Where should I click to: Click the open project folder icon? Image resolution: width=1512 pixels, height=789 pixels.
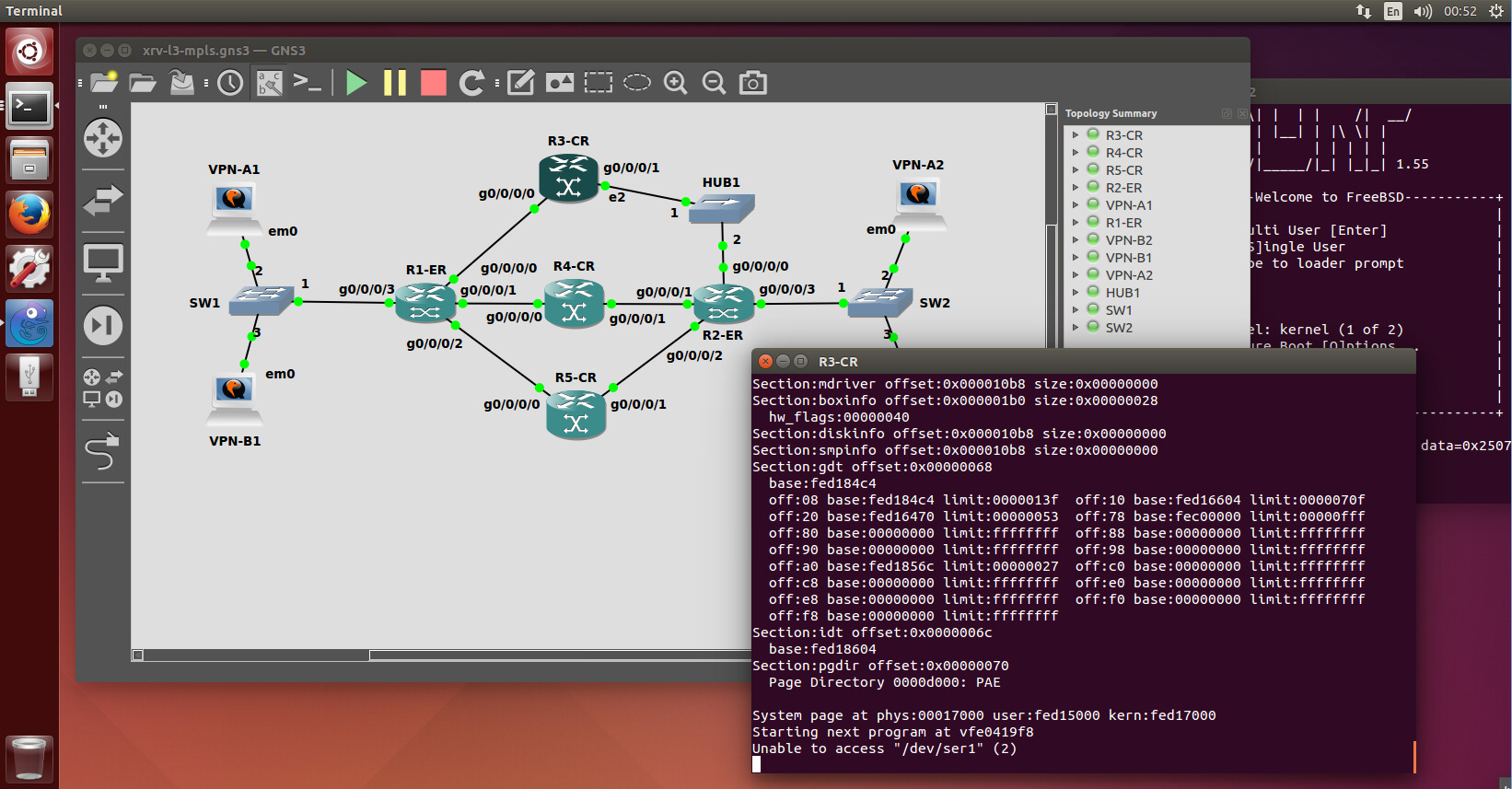143,83
